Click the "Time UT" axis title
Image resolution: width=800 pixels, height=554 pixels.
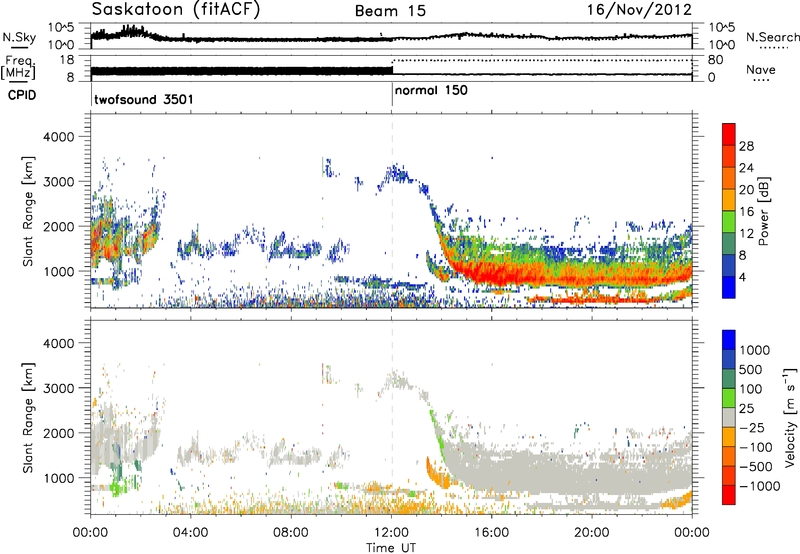coord(391,548)
